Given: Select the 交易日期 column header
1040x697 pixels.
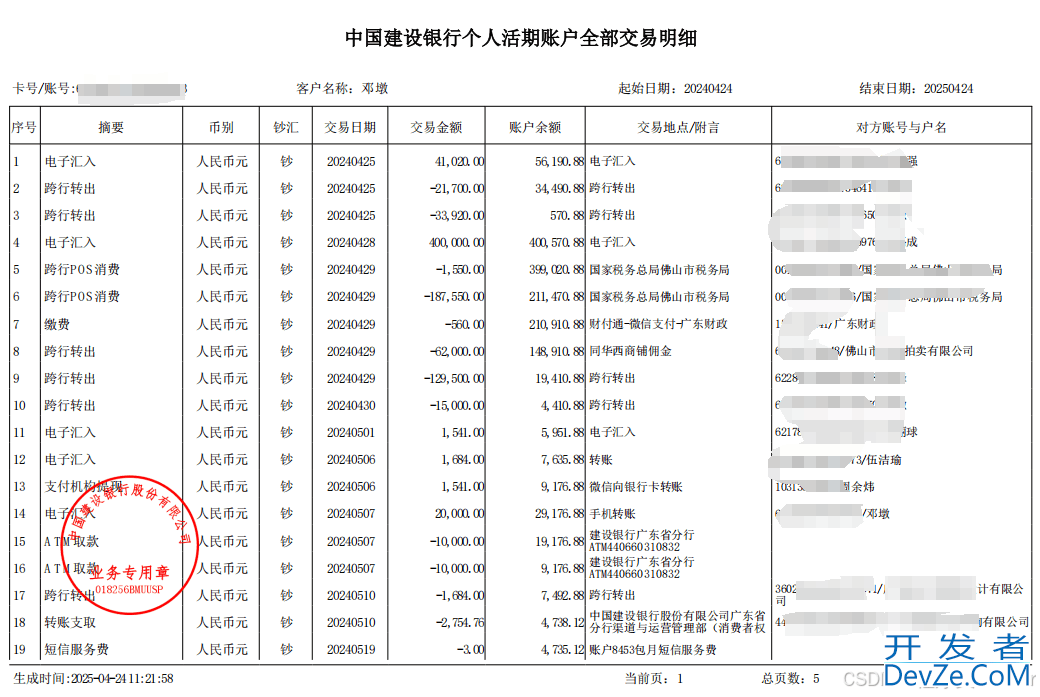Looking at the screenshot, I should (x=350, y=127).
